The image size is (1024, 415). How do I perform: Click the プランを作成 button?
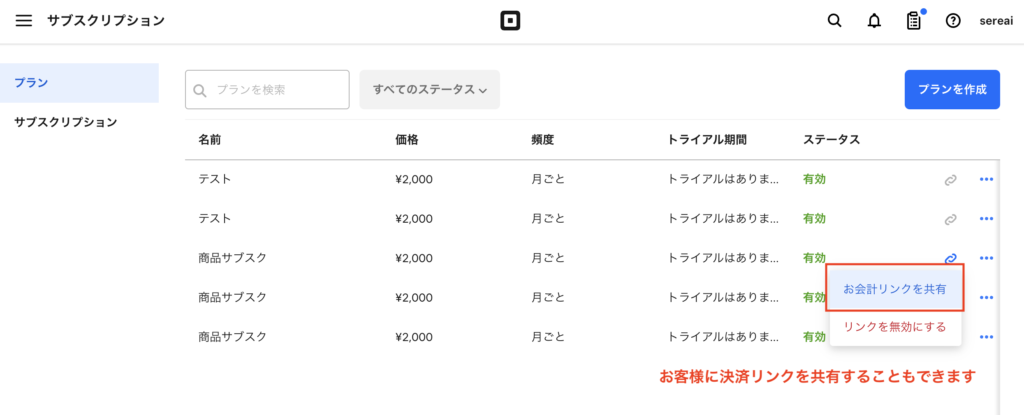click(x=952, y=90)
